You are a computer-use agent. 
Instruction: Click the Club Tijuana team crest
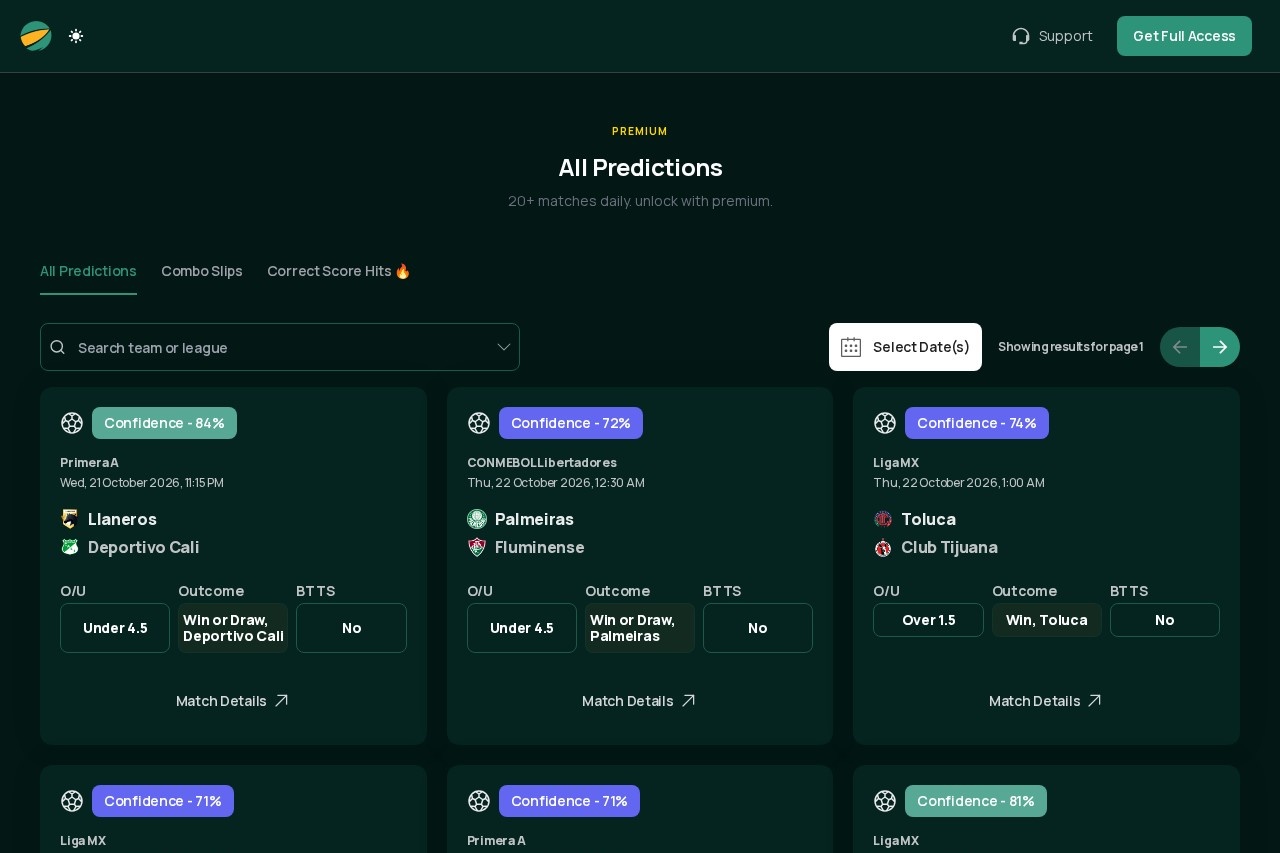pos(883,547)
